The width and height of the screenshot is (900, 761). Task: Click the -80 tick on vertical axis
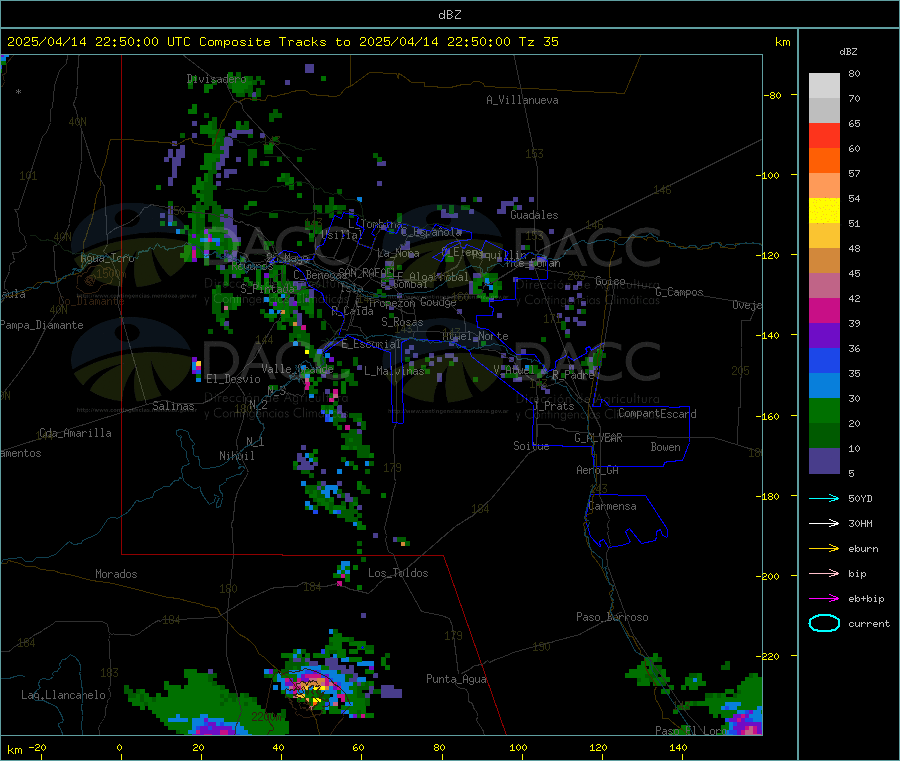click(772, 95)
